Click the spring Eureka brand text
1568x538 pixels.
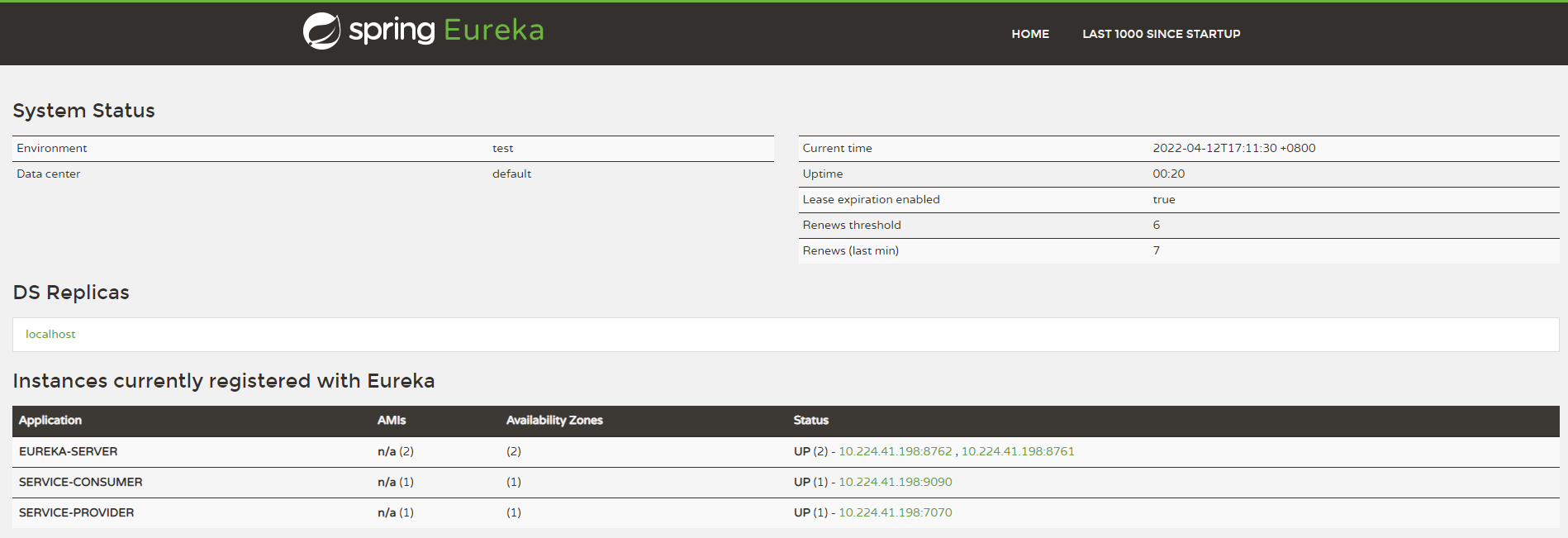point(446,31)
